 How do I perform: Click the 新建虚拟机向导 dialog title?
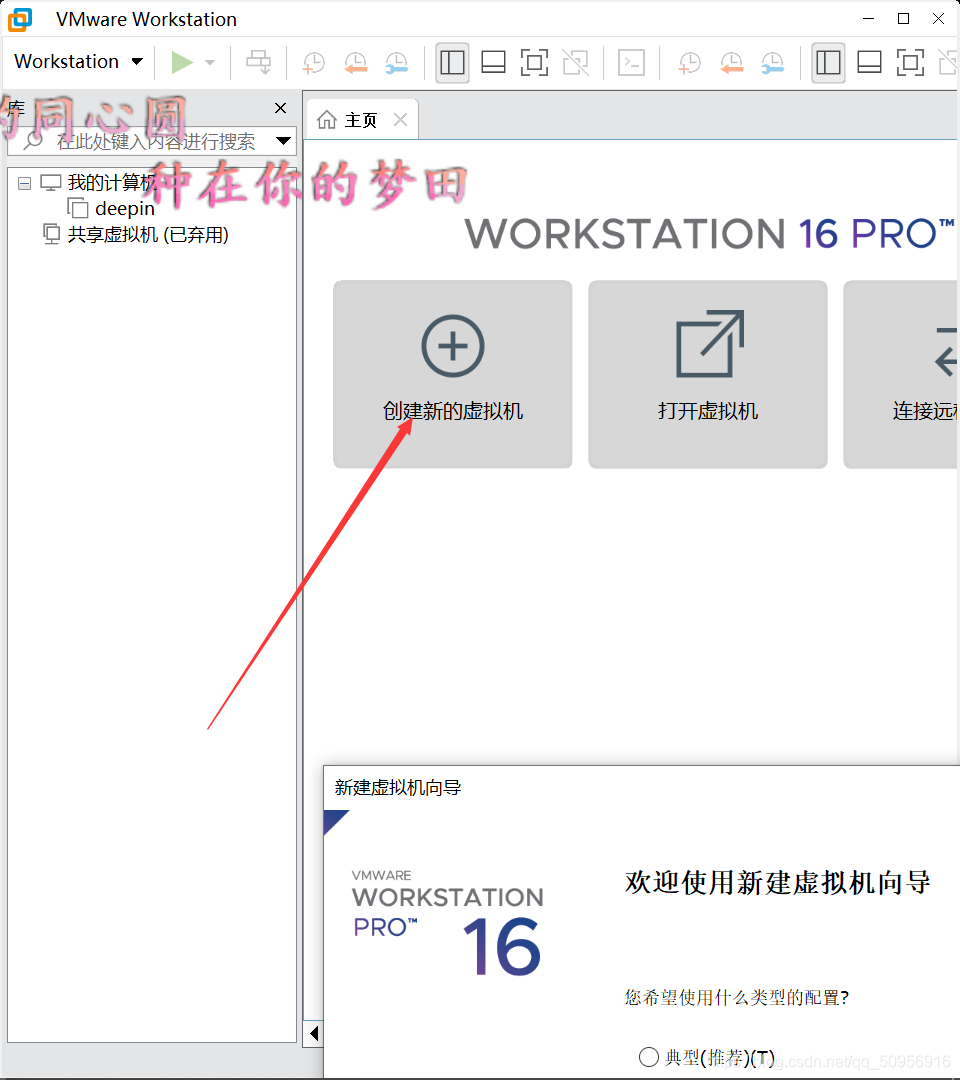pos(398,787)
